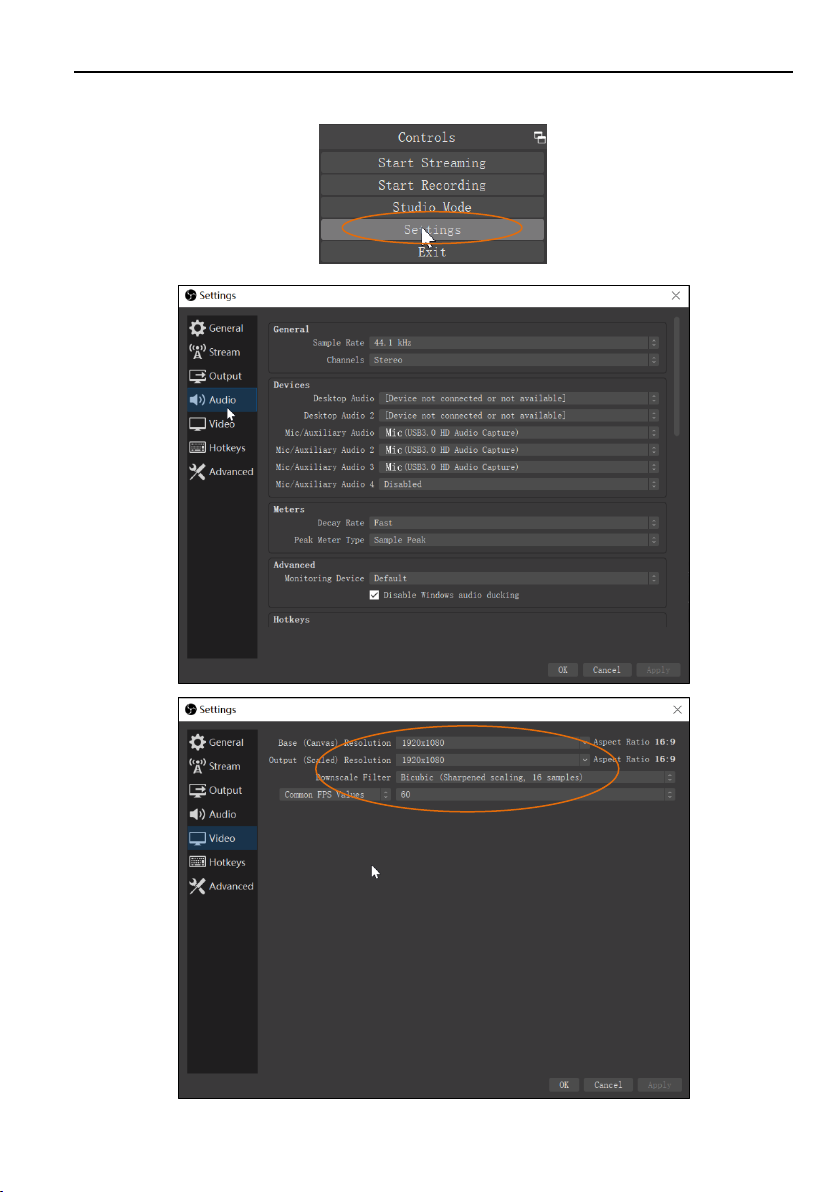This screenshot has height=1192, width=840.
Task: Click Output icon in lower Settings window
Action: [198, 791]
